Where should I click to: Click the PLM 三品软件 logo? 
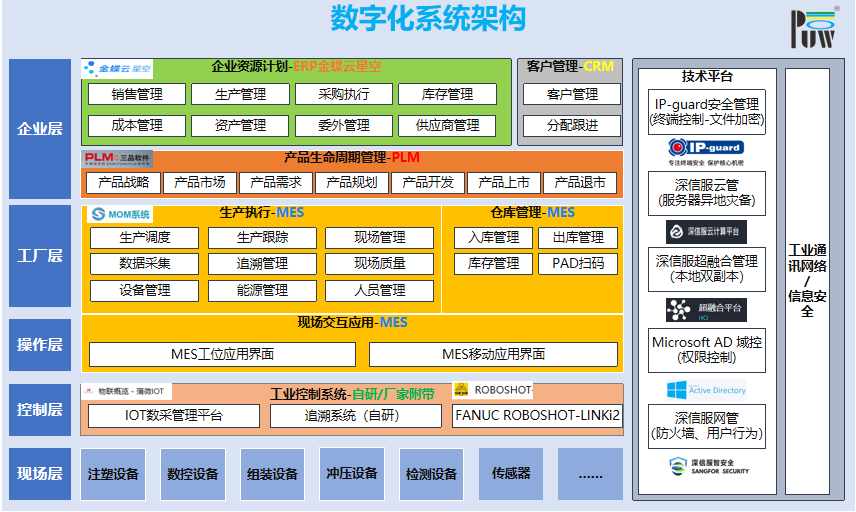[117, 159]
